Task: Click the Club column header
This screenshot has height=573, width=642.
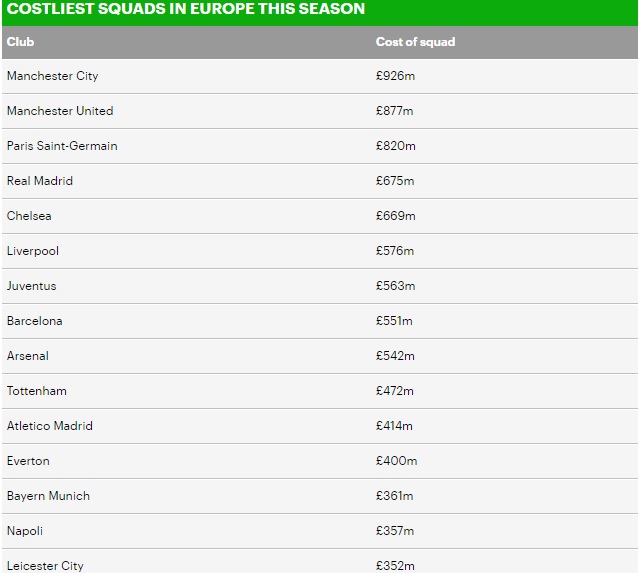Action: coord(20,42)
